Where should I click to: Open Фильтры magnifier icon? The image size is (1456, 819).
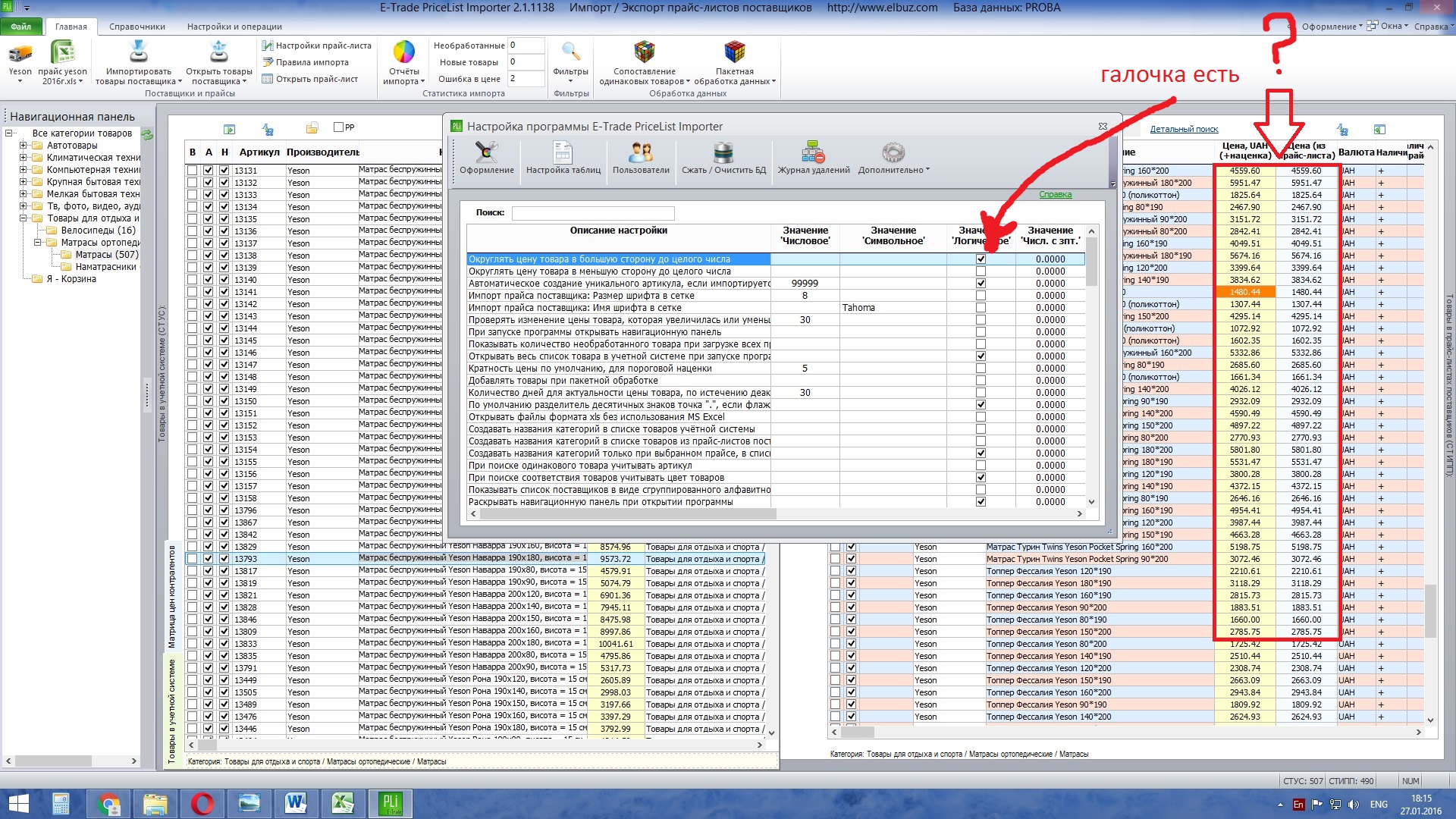click(570, 52)
